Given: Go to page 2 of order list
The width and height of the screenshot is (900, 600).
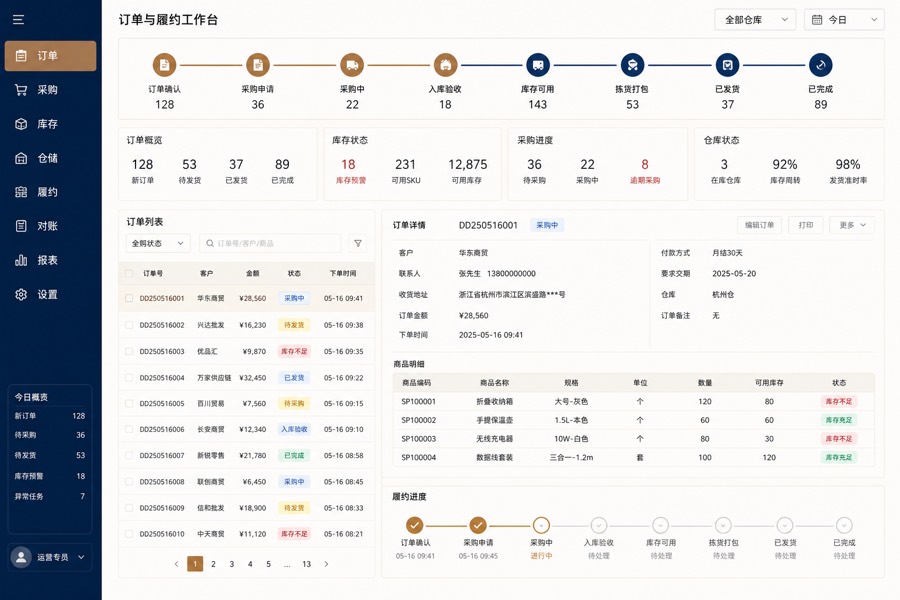Looking at the screenshot, I should pyautogui.click(x=213, y=564).
